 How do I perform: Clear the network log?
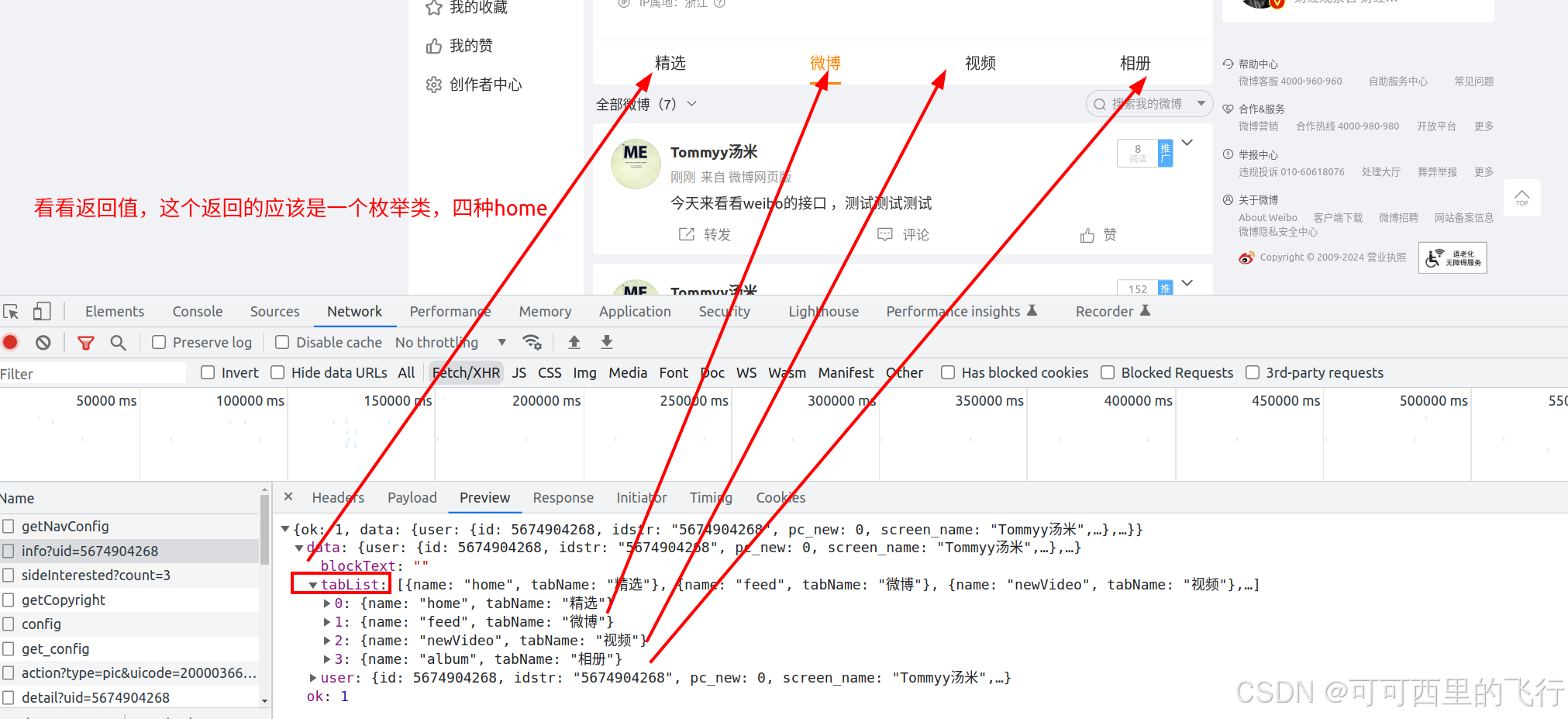pos(43,342)
